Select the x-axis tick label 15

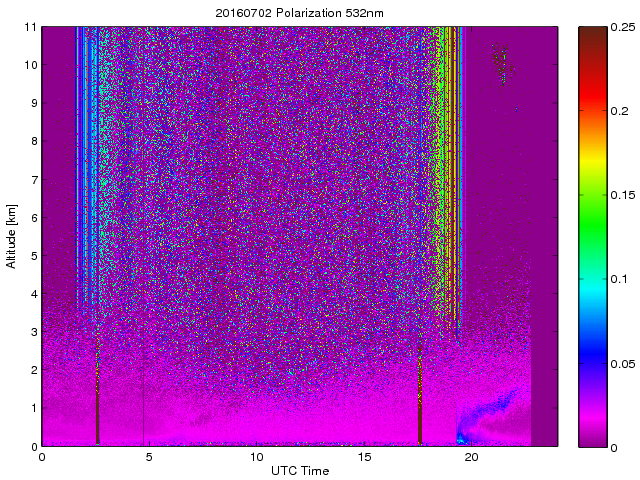pos(364,456)
